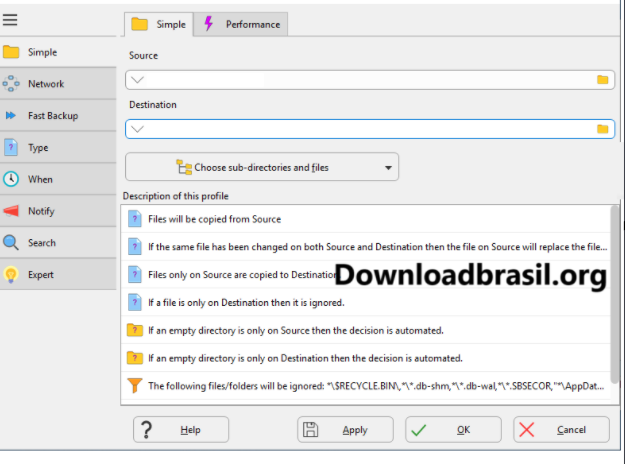Image resolution: width=625 pixels, height=464 pixels.
Task: Select 'Files will be copied from Source' row
Action: pyautogui.click(x=366, y=219)
